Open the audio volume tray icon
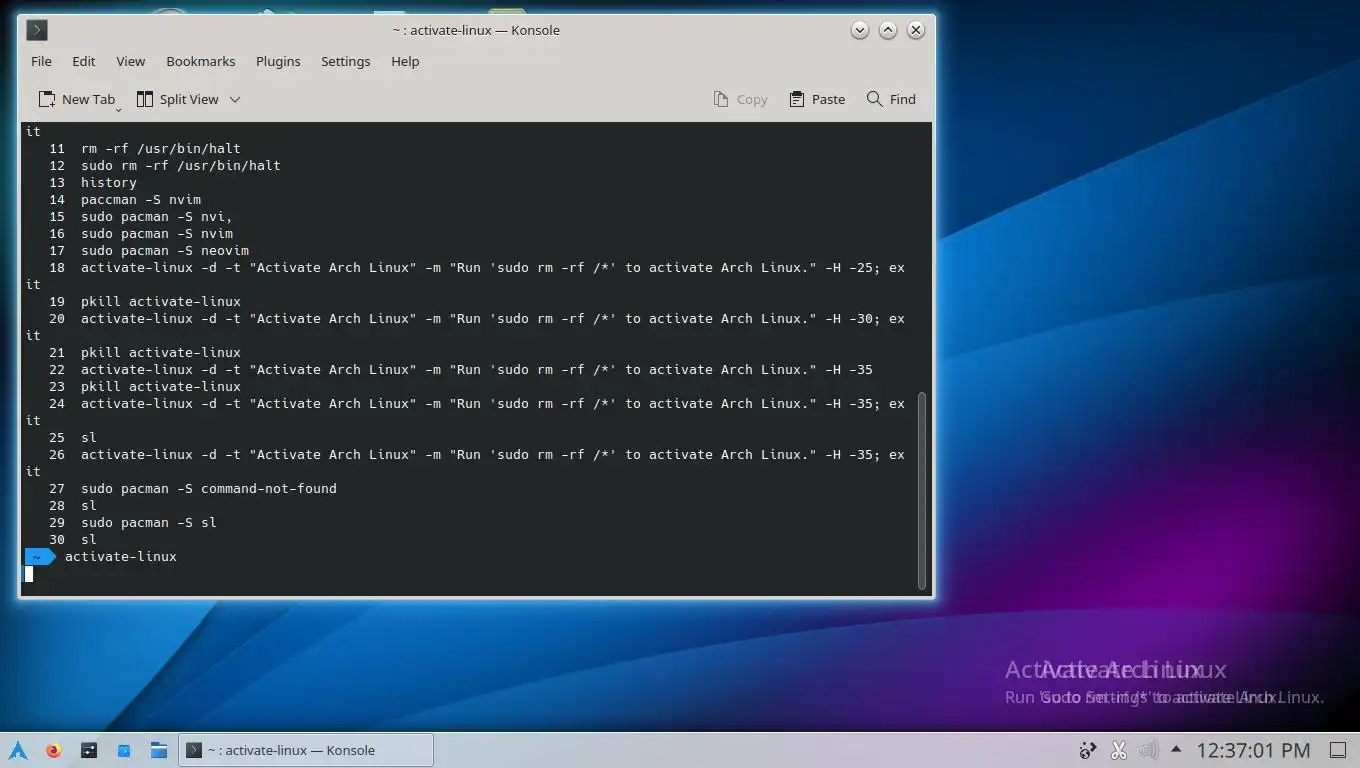 coord(1148,750)
